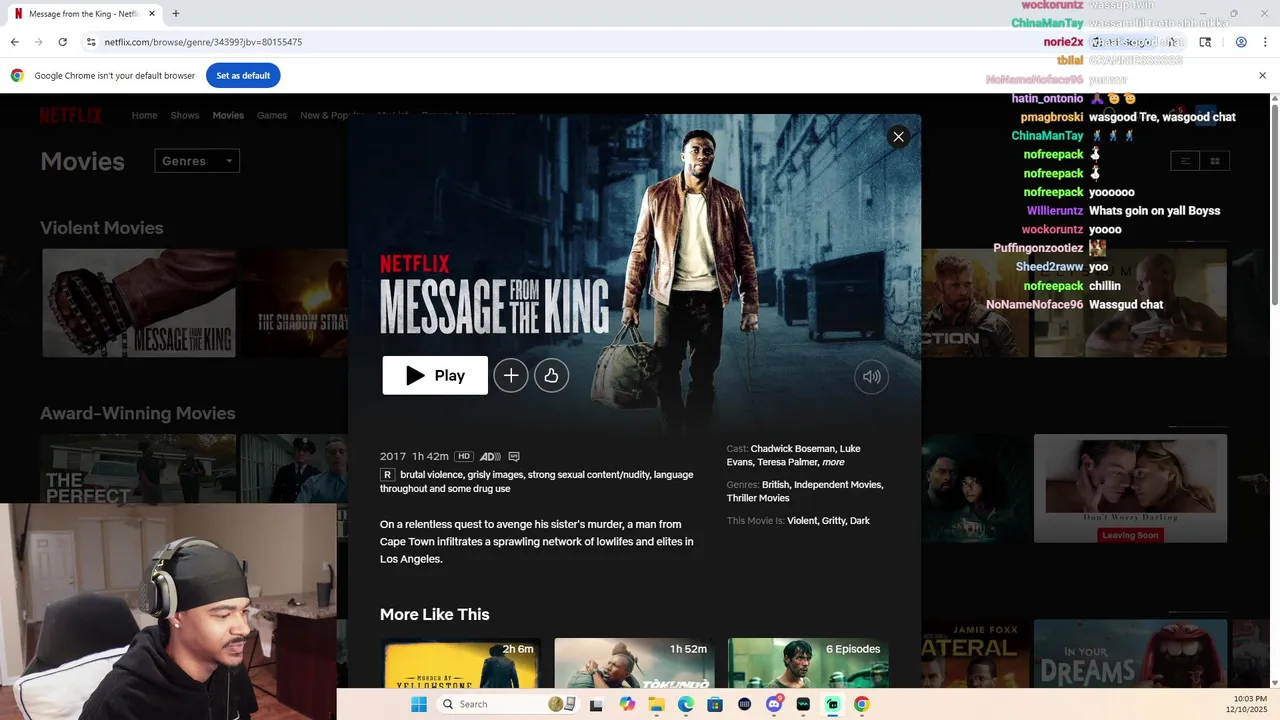Mute the trailer audio
This screenshot has width=1280, height=720.
pos(872,377)
